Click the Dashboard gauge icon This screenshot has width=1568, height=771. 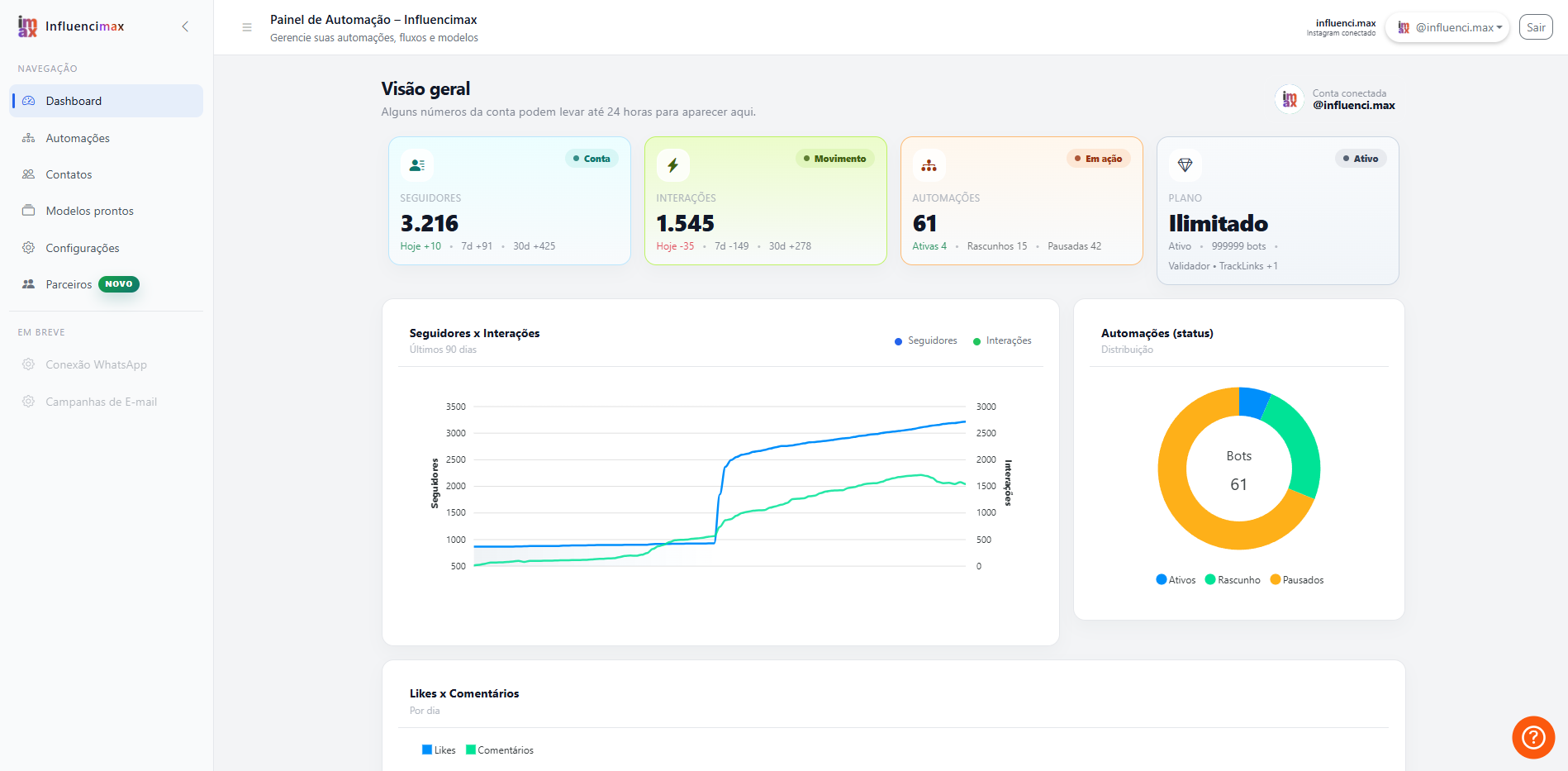click(x=29, y=101)
